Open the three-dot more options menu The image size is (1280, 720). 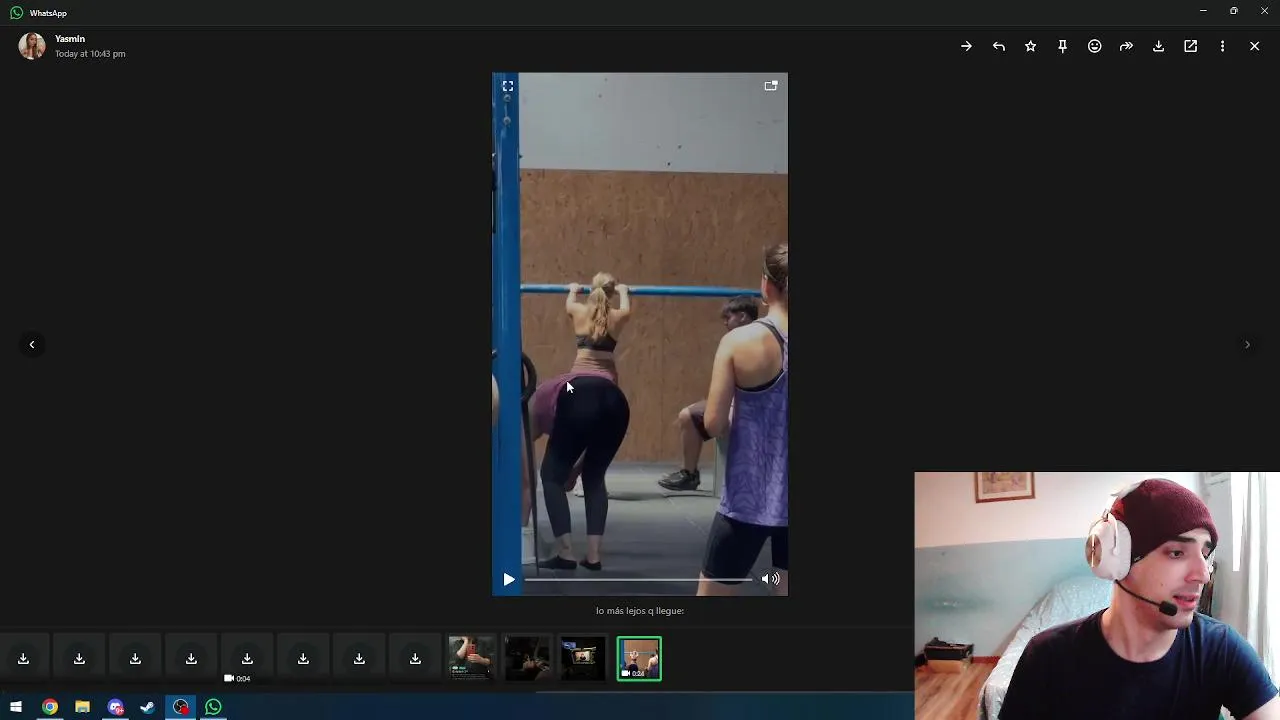click(x=1222, y=46)
